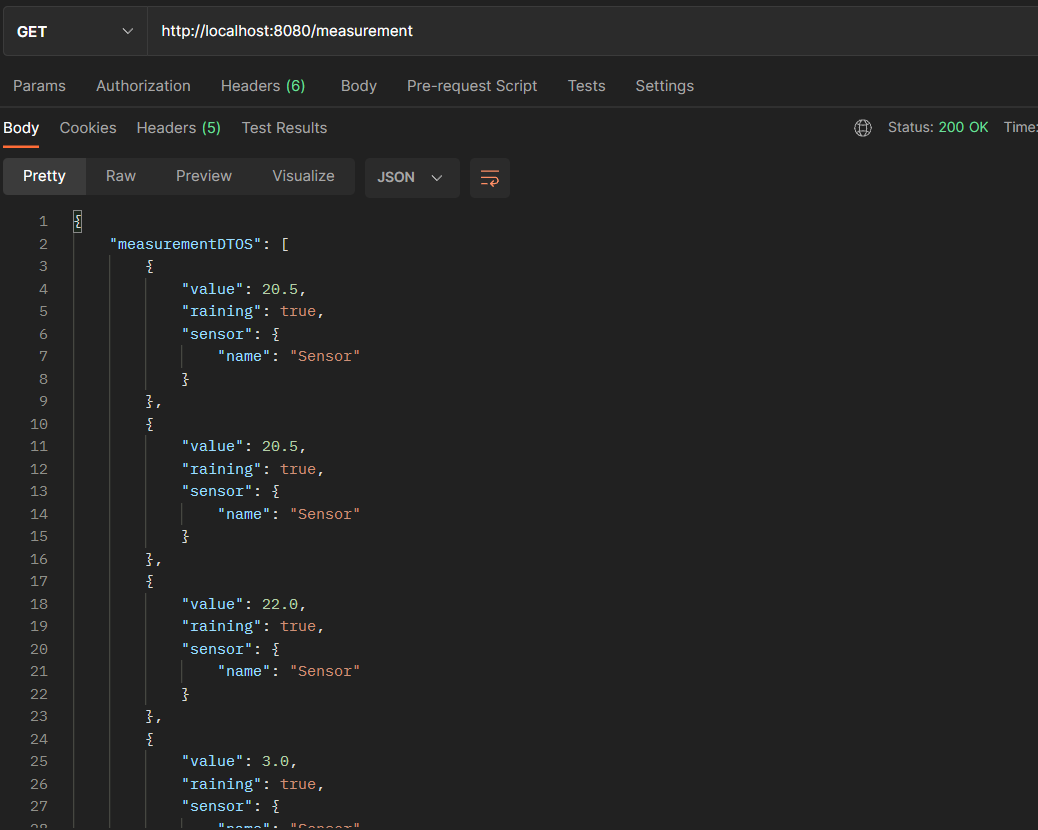Click the "sensor" key on line 20
The width and height of the screenshot is (1038, 830).
(x=217, y=649)
